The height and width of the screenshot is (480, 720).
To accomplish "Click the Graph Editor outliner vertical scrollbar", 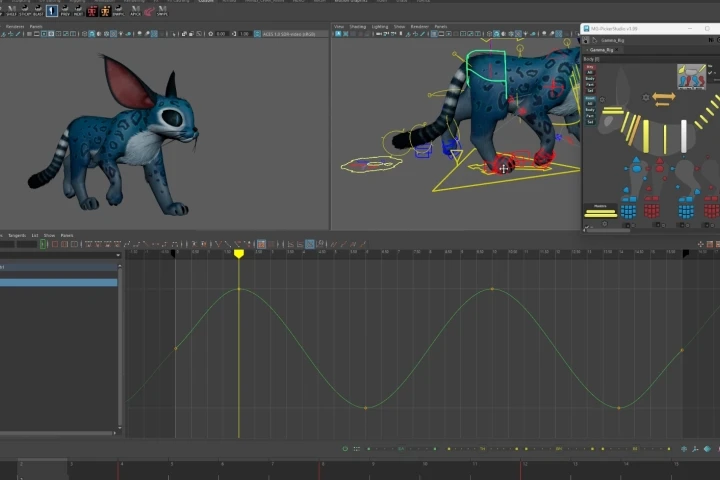I will tap(120, 347).
